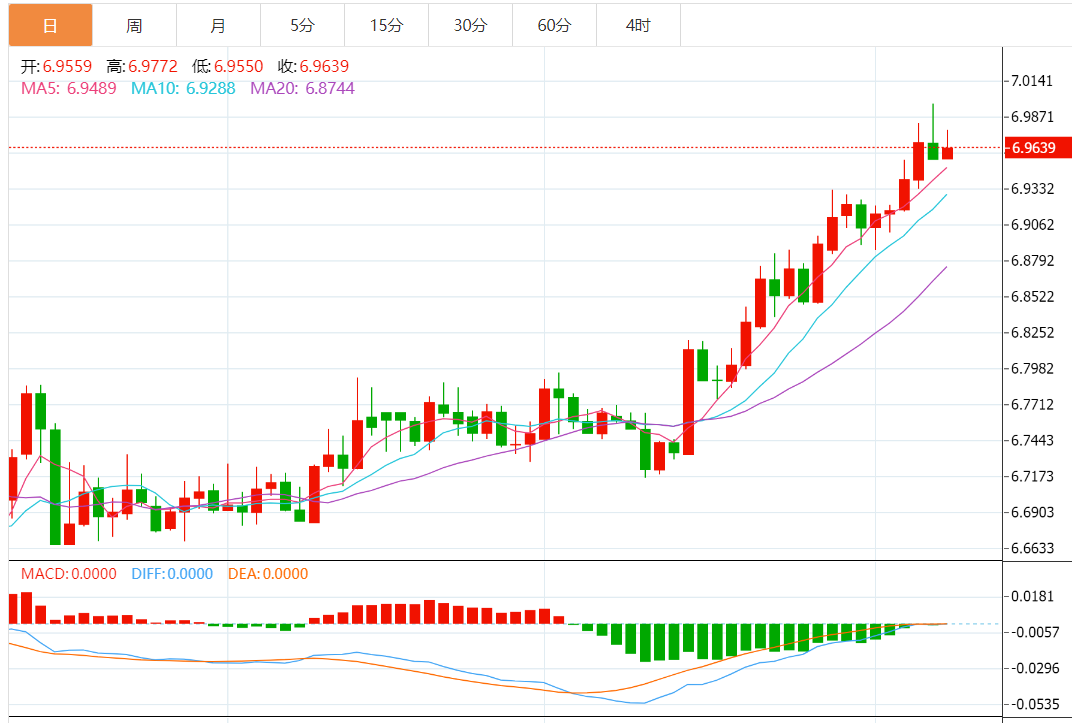
Task: Click the 6.8252 price axis label
Action: 1032,333
